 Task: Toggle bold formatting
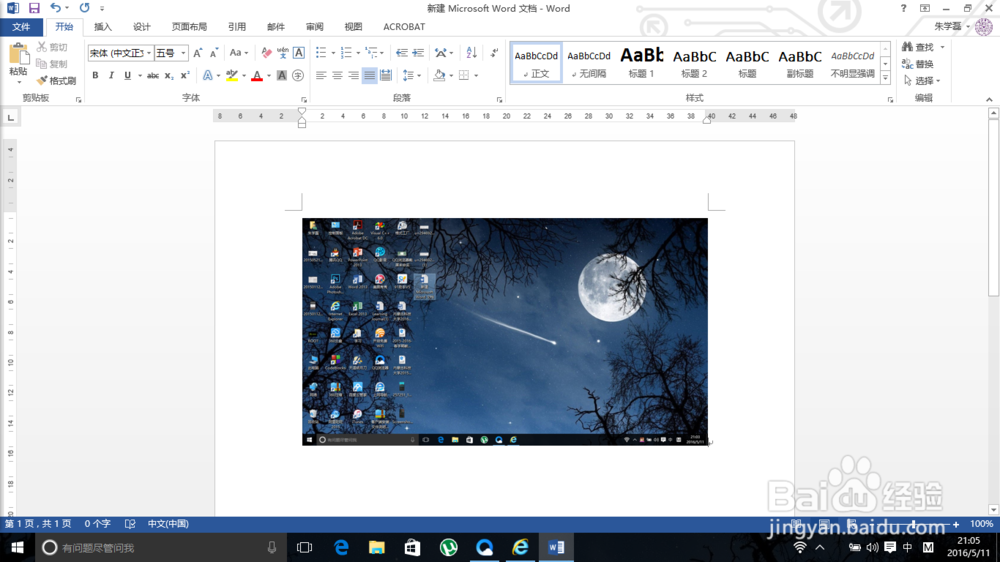click(x=95, y=75)
